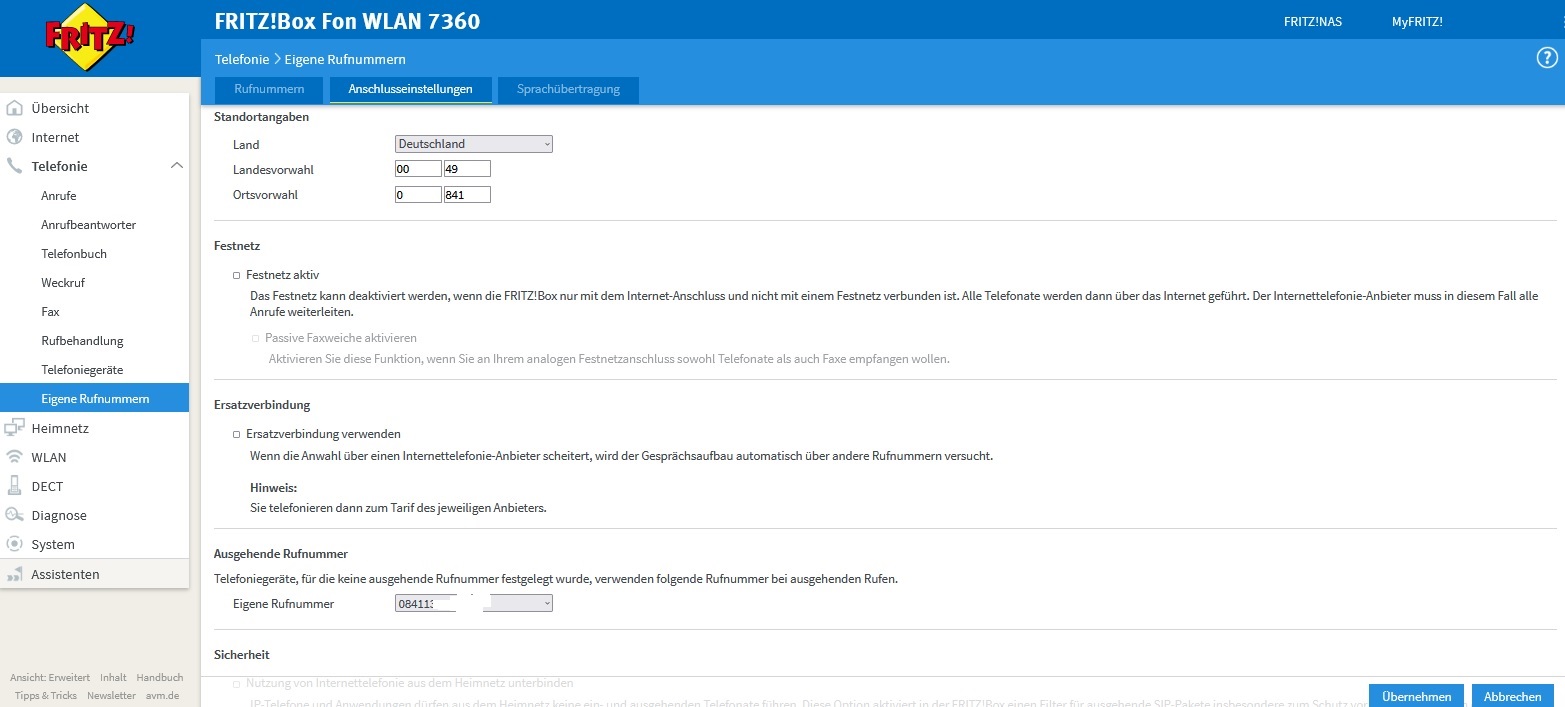Screen dimensions: 1565x707
Task: Click the Übersicht house icon
Action: coord(14,108)
